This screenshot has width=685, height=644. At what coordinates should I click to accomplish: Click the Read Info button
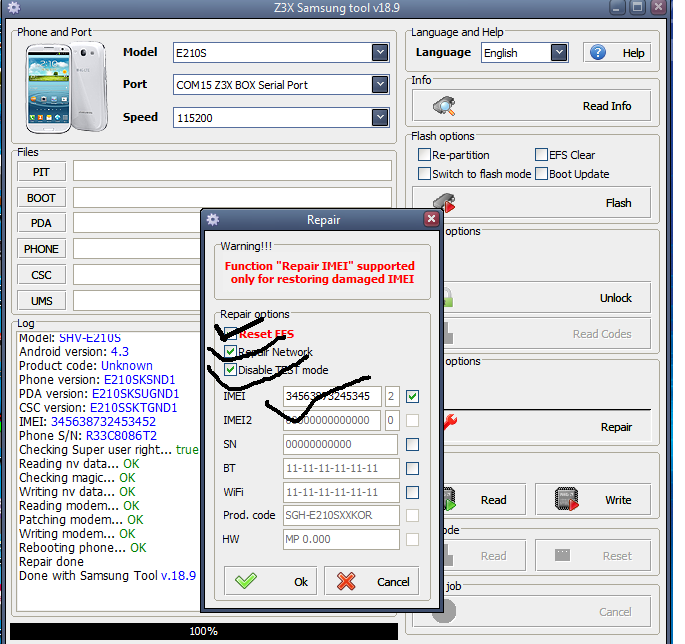(531, 106)
